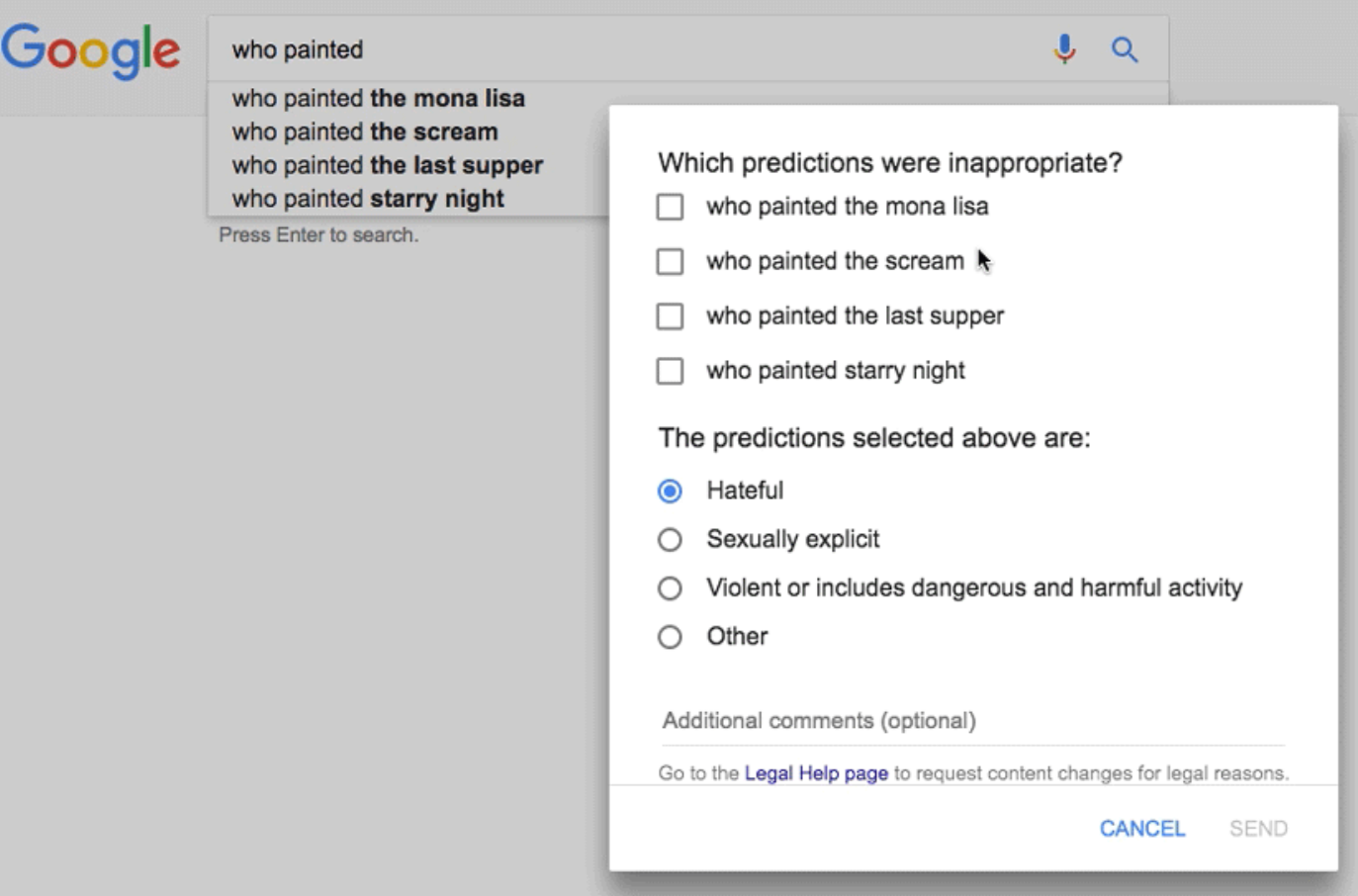Select 'who painted the mona lisa' suggestion

[x=378, y=99]
